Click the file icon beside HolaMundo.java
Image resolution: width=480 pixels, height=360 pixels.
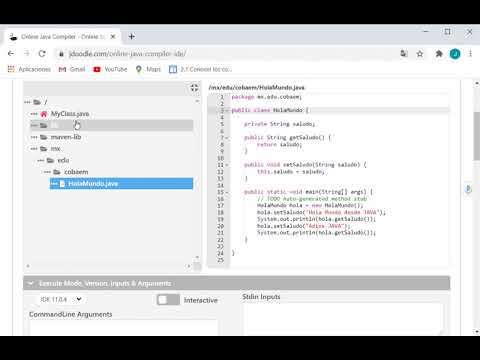pos(62,184)
